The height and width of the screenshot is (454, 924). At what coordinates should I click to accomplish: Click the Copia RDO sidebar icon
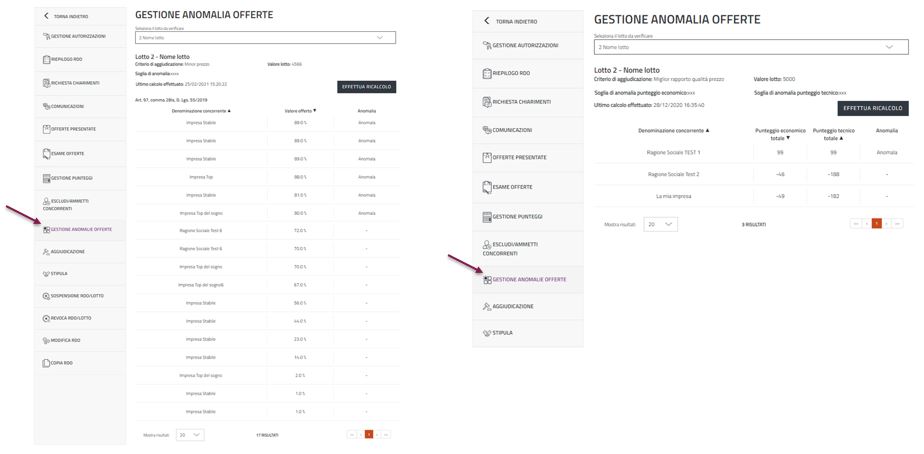coord(46,362)
